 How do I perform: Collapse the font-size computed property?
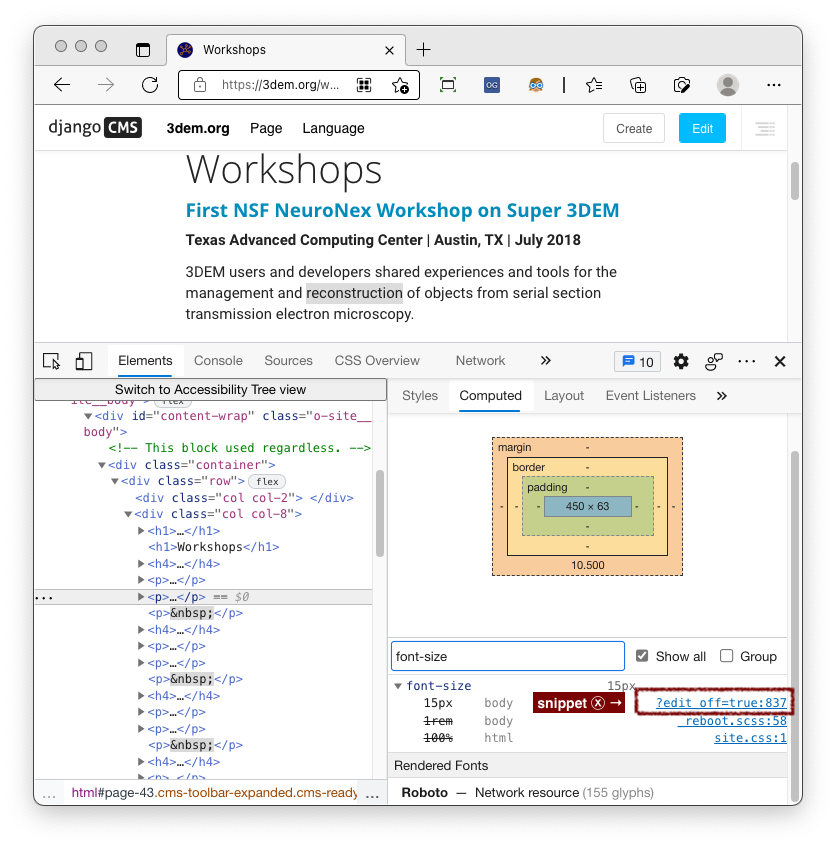pos(398,686)
